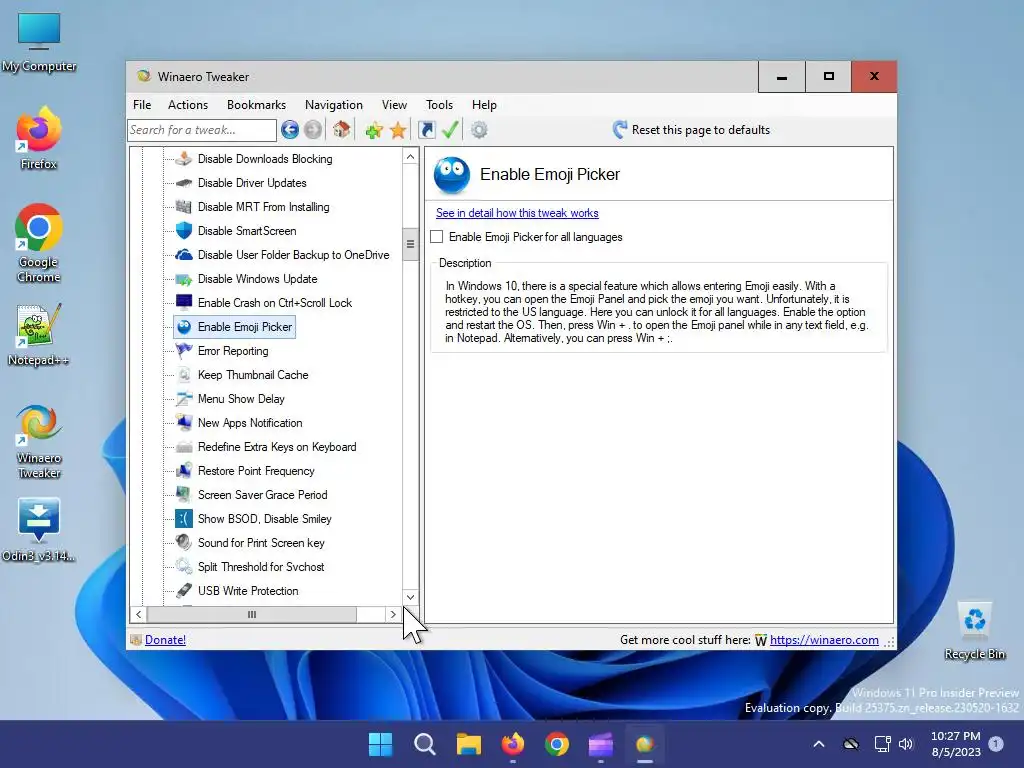The width and height of the screenshot is (1024, 768).
Task: Click the Restore Point Frequency icon
Action: (x=184, y=471)
